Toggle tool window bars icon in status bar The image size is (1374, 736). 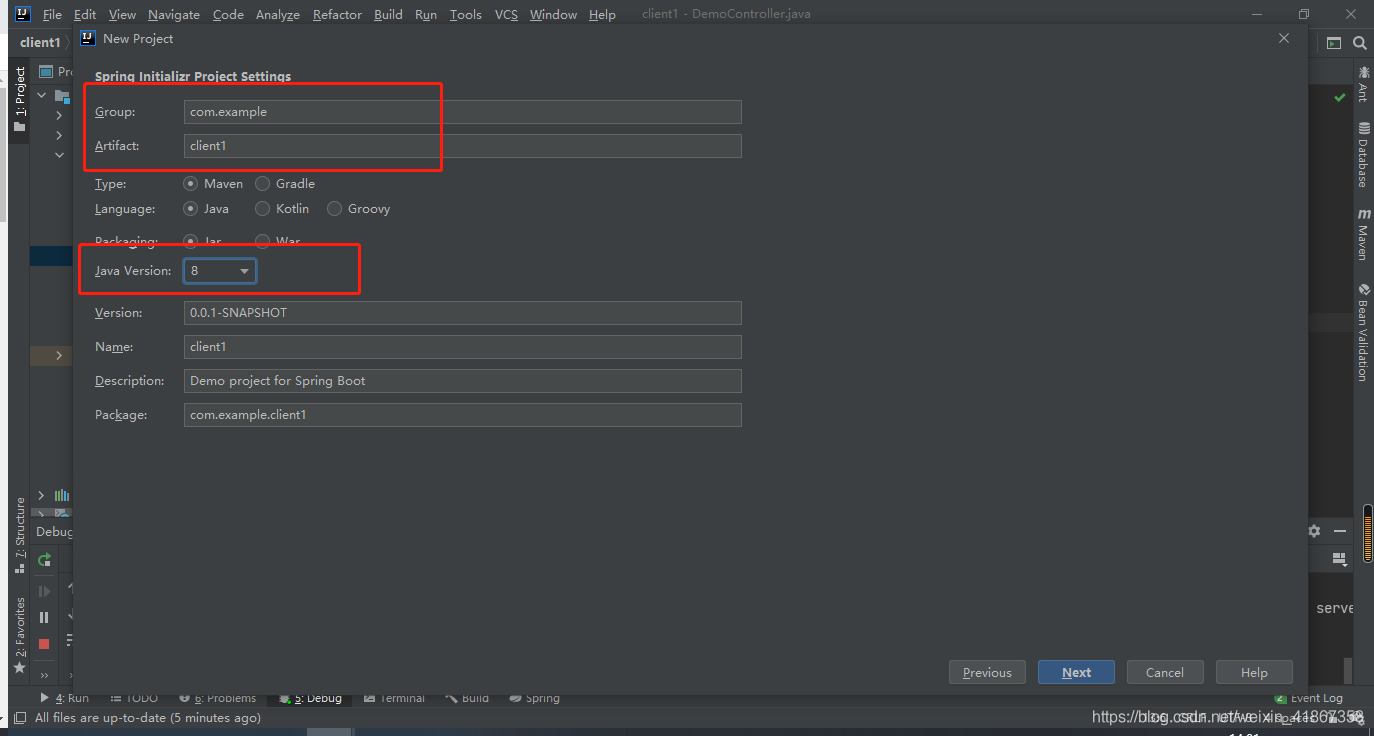[20, 718]
